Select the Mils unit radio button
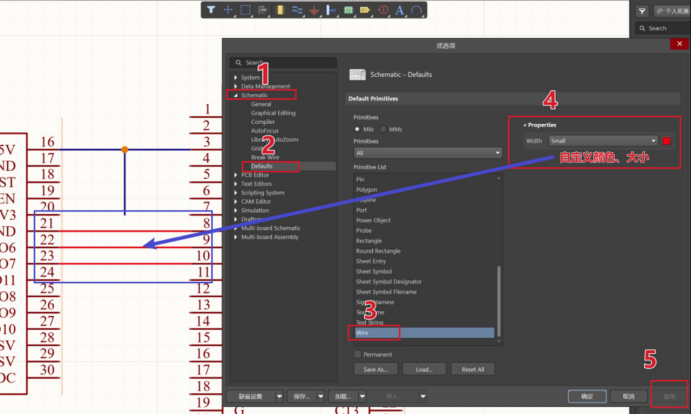The width and height of the screenshot is (692, 415). click(357, 130)
